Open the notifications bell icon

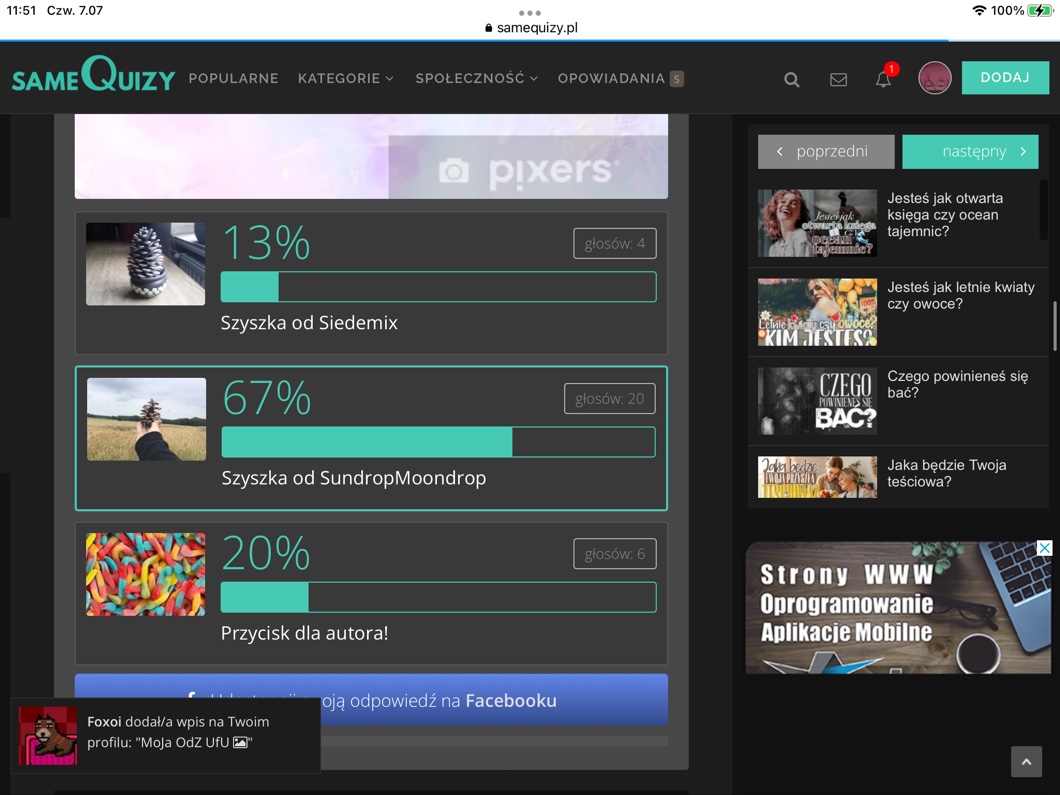(x=883, y=79)
